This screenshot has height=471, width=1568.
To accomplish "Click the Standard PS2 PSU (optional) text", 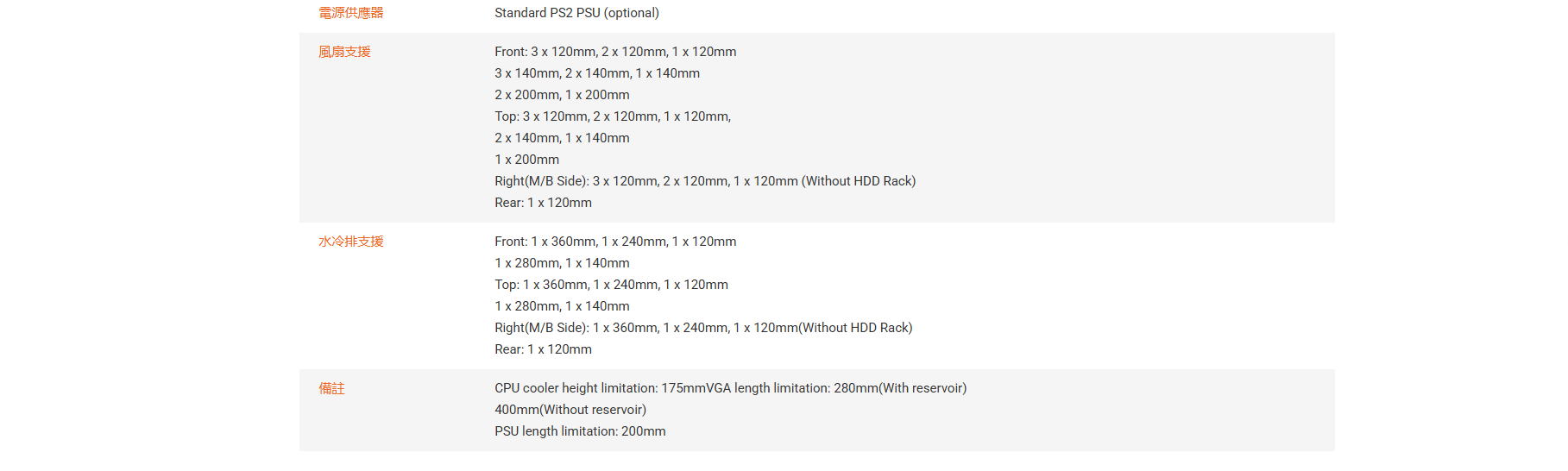I will click(x=576, y=13).
